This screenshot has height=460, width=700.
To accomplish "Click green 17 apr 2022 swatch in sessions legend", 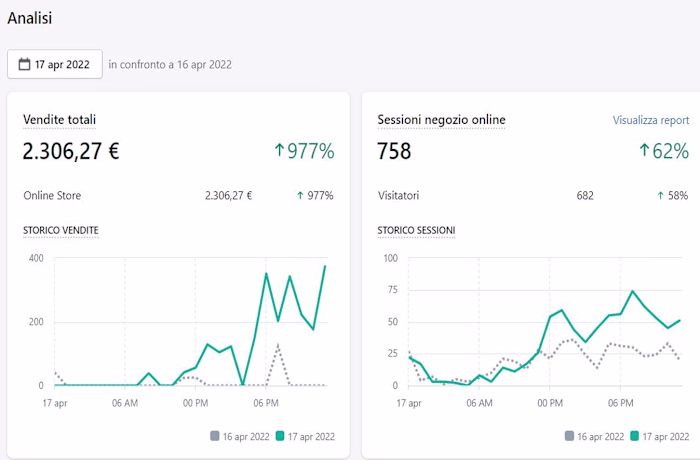I will coord(634,436).
